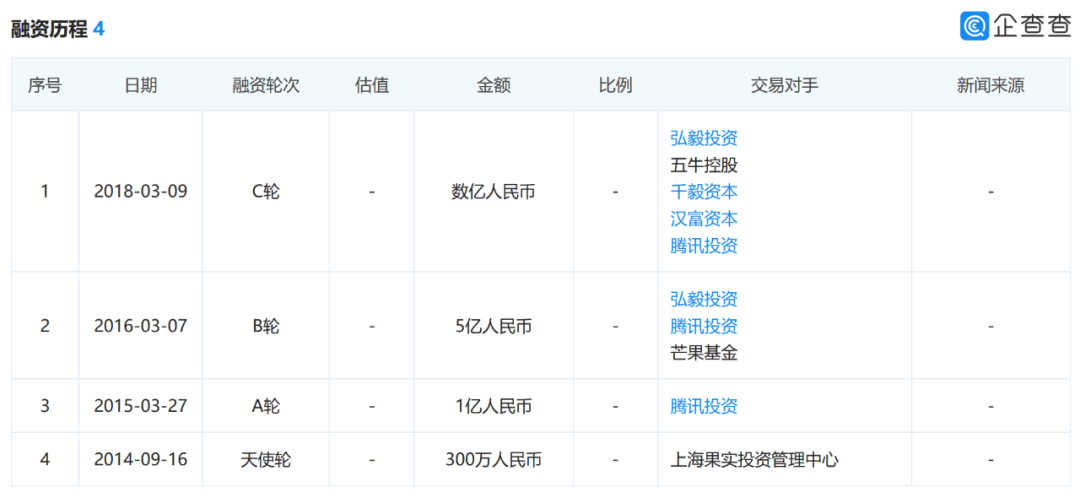
Task: Open 汉富资本 investor link
Action: point(703,219)
